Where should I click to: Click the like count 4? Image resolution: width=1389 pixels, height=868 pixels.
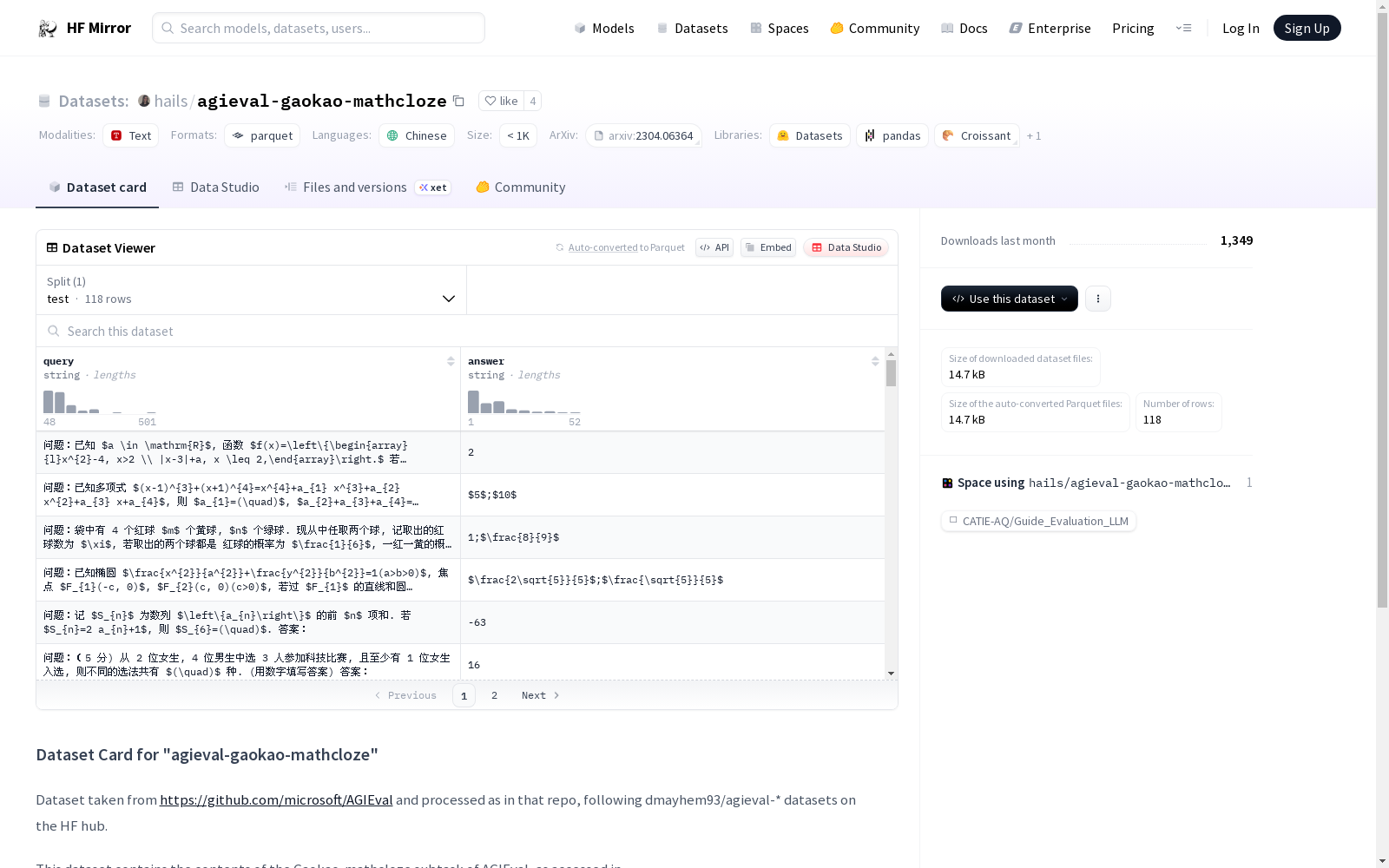[533, 101]
